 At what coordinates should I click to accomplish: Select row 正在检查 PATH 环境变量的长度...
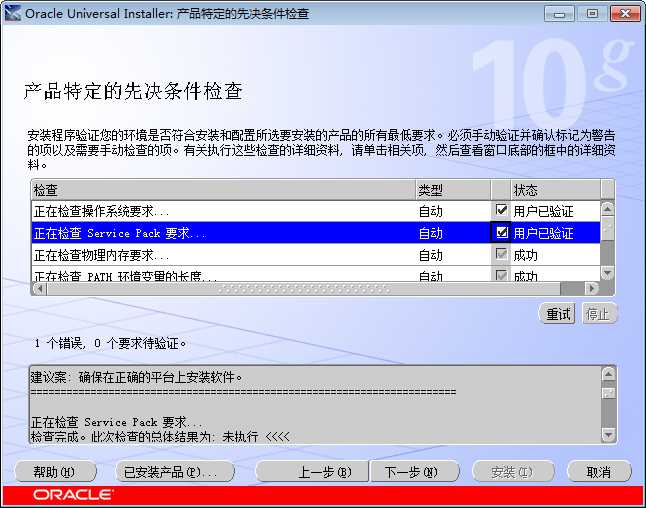tap(316, 274)
